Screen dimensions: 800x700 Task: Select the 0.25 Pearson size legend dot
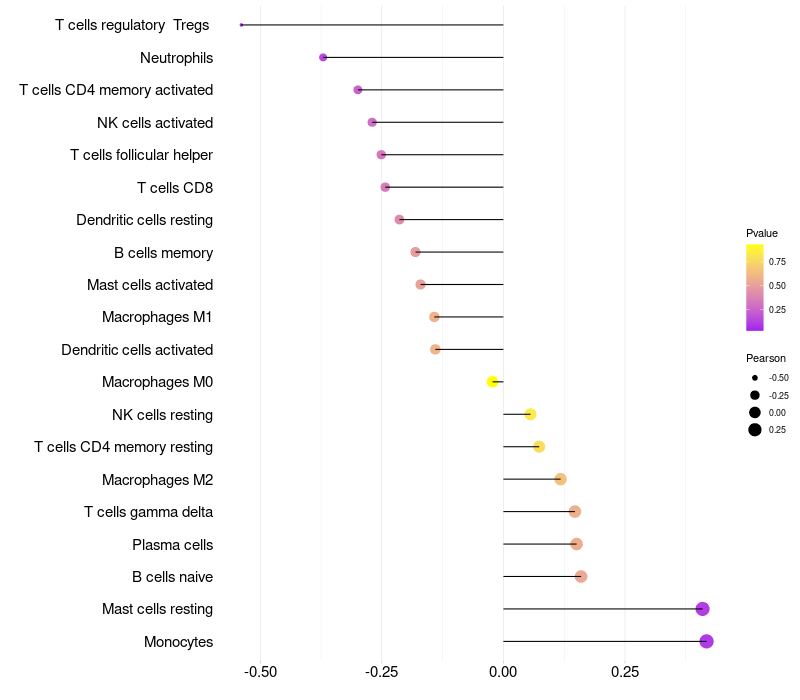[x=755, y=430]
